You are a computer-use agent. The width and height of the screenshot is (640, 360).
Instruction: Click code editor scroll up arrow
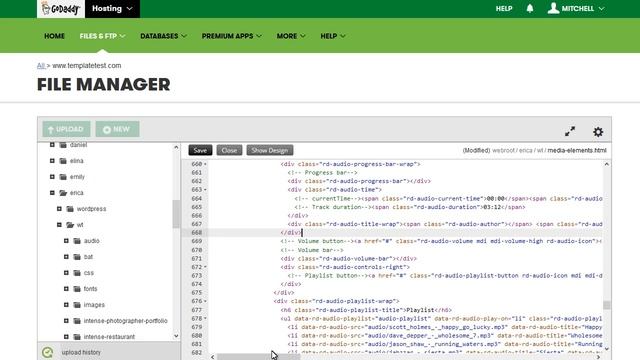[607, 164]
